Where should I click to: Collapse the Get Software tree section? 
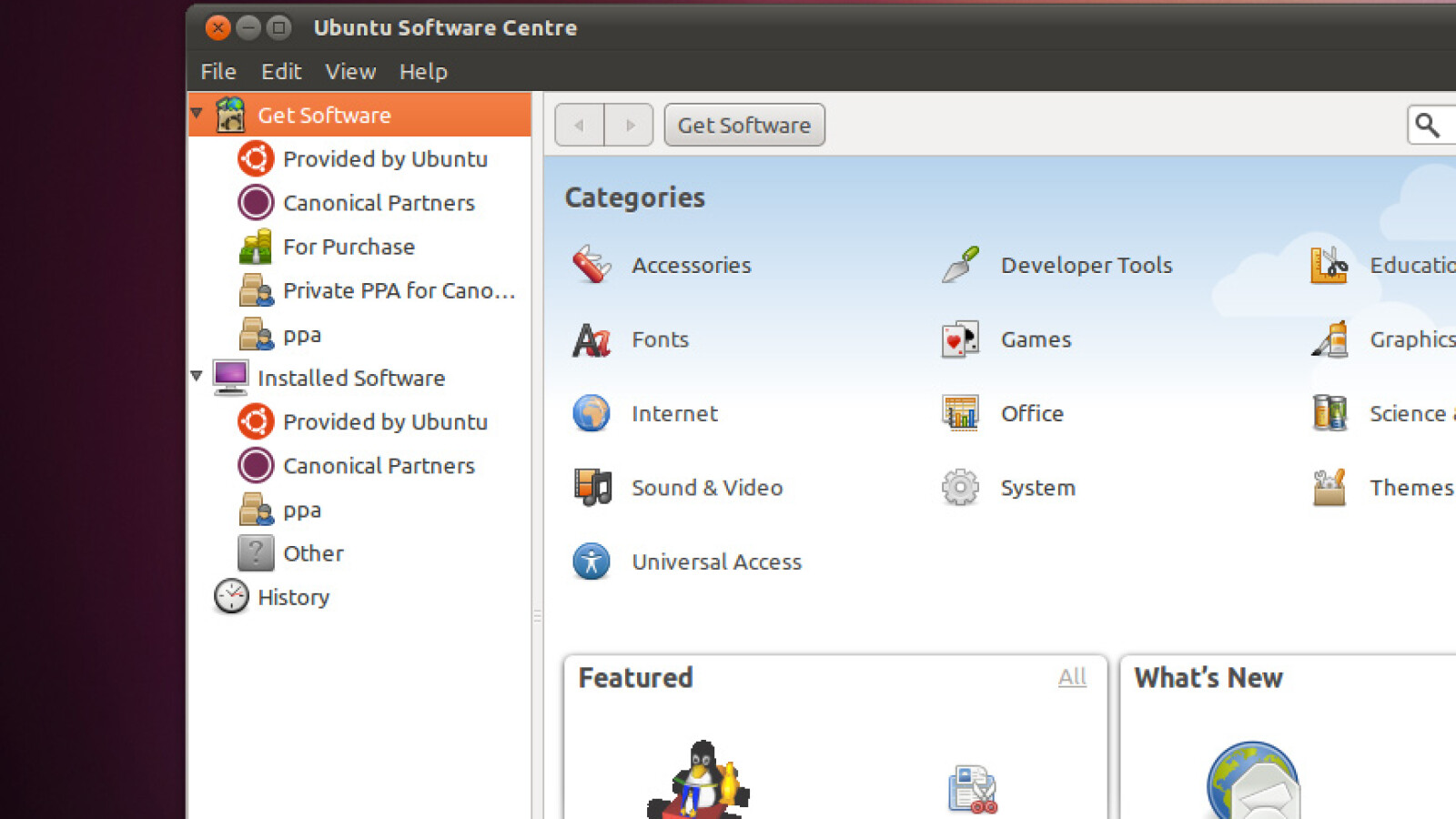[197, 115]
